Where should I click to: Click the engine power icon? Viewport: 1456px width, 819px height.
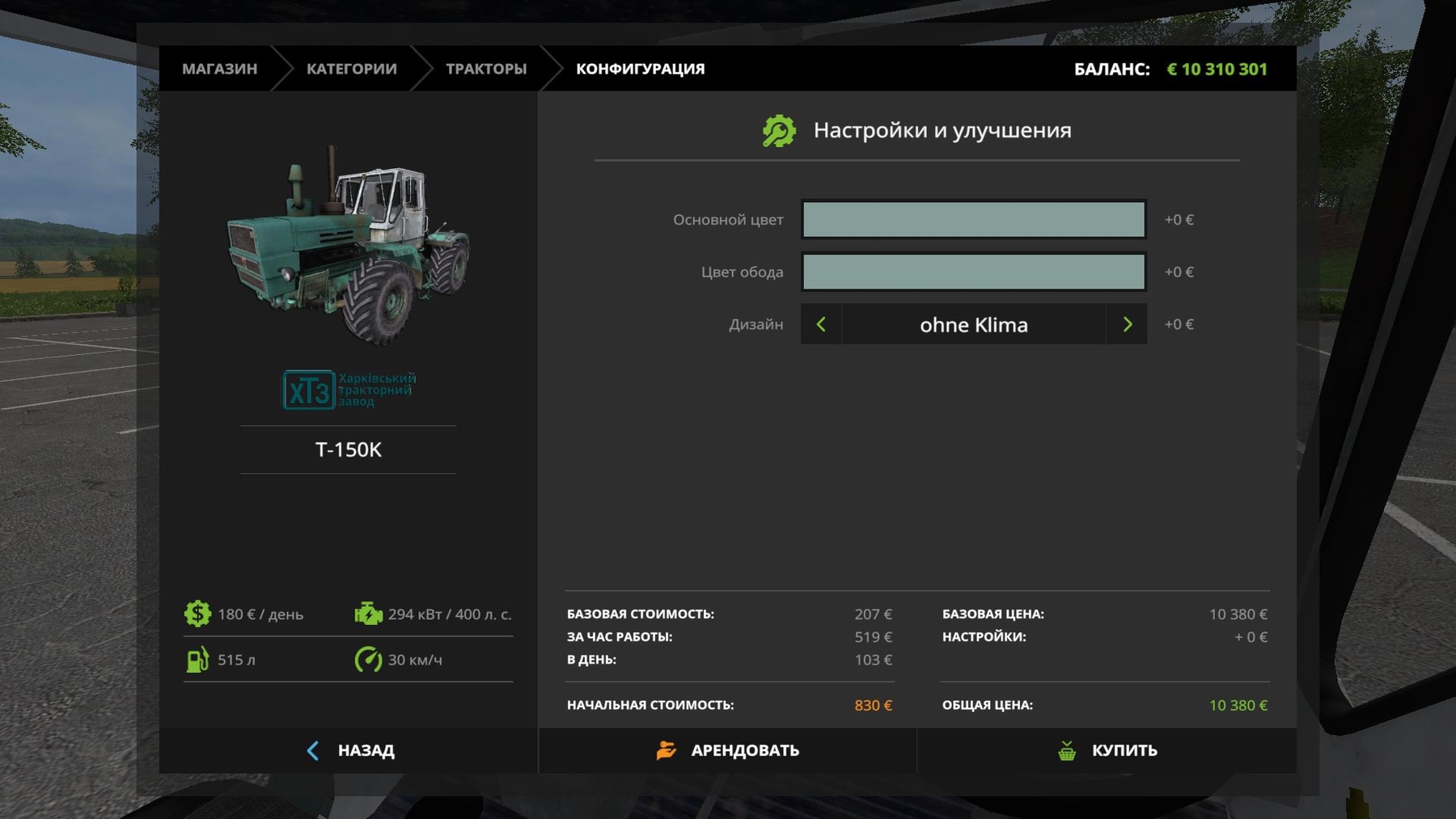tap(368, 614)
